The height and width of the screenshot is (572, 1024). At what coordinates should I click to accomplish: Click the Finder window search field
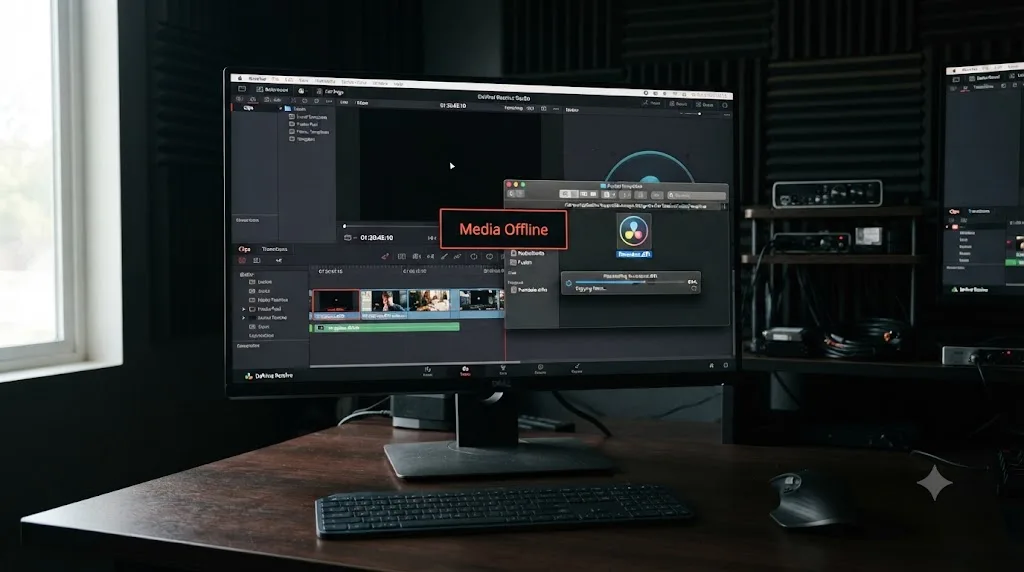[x=696, y=195]
